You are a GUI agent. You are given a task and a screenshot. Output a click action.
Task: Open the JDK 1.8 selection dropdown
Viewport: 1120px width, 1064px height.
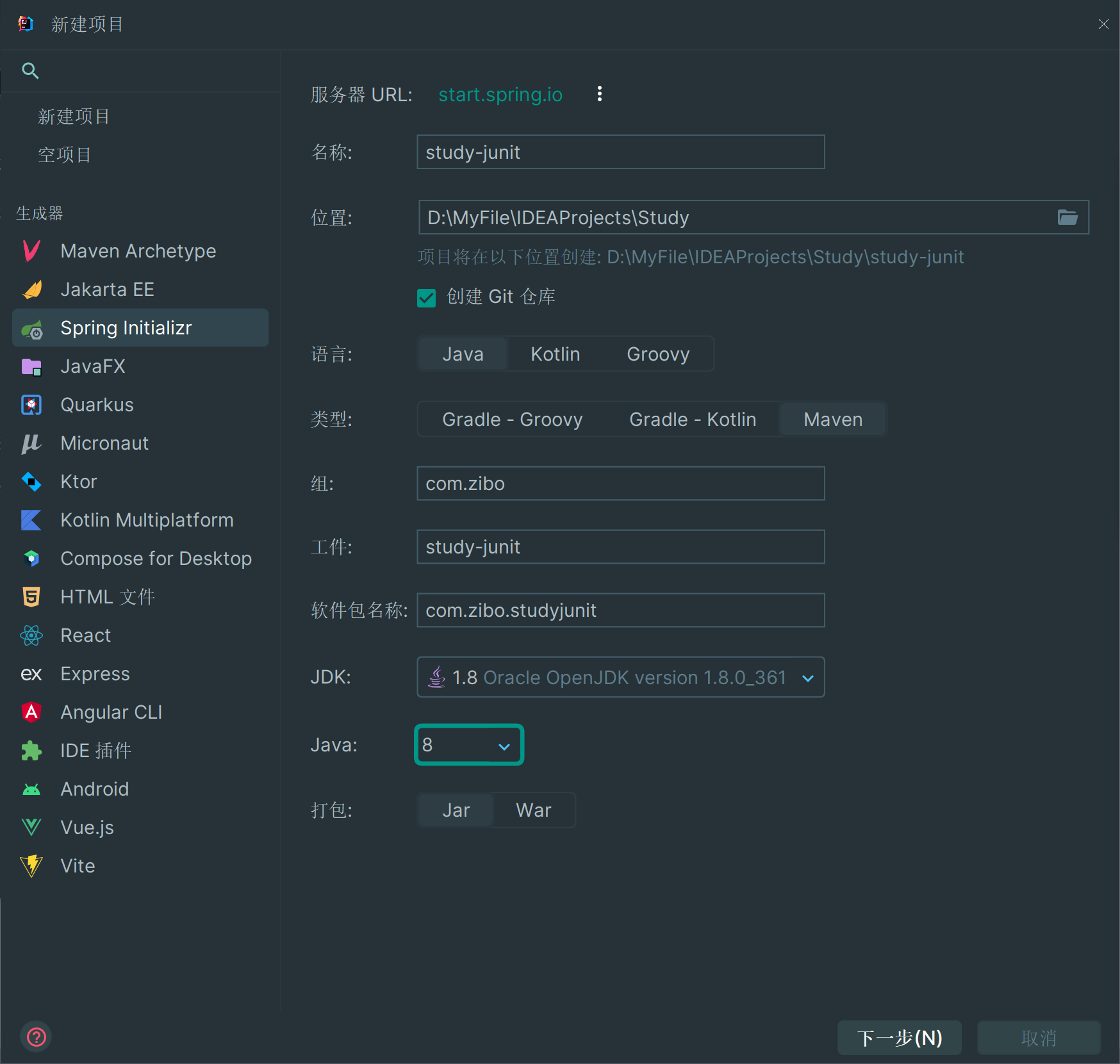click(620, 677)
